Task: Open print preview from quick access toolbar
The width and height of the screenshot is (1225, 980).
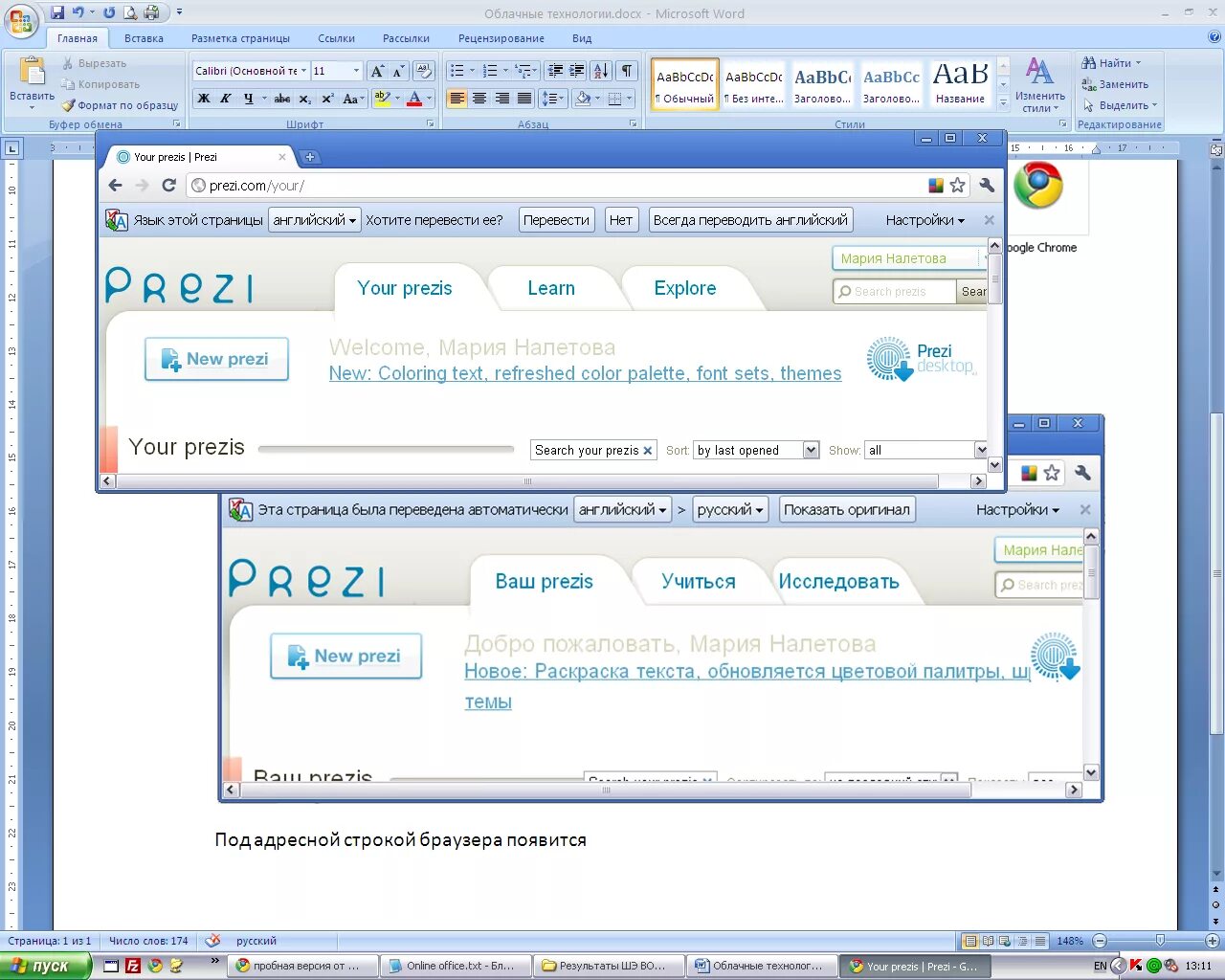Action: point(130,12)
